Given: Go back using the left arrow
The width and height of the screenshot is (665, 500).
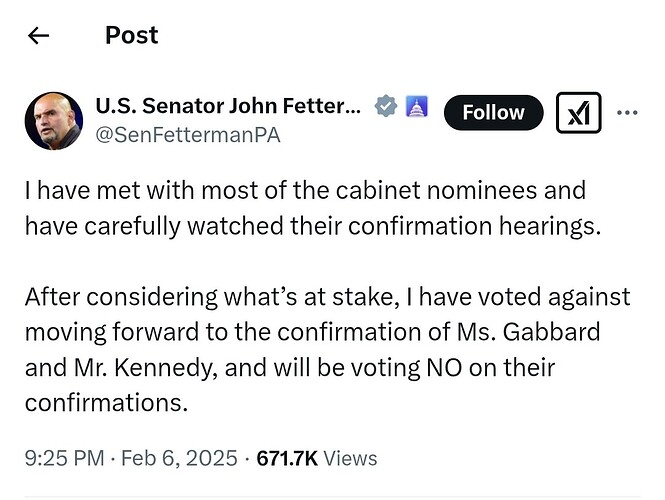Looking at the screenshot, I should tap(38, 35).
